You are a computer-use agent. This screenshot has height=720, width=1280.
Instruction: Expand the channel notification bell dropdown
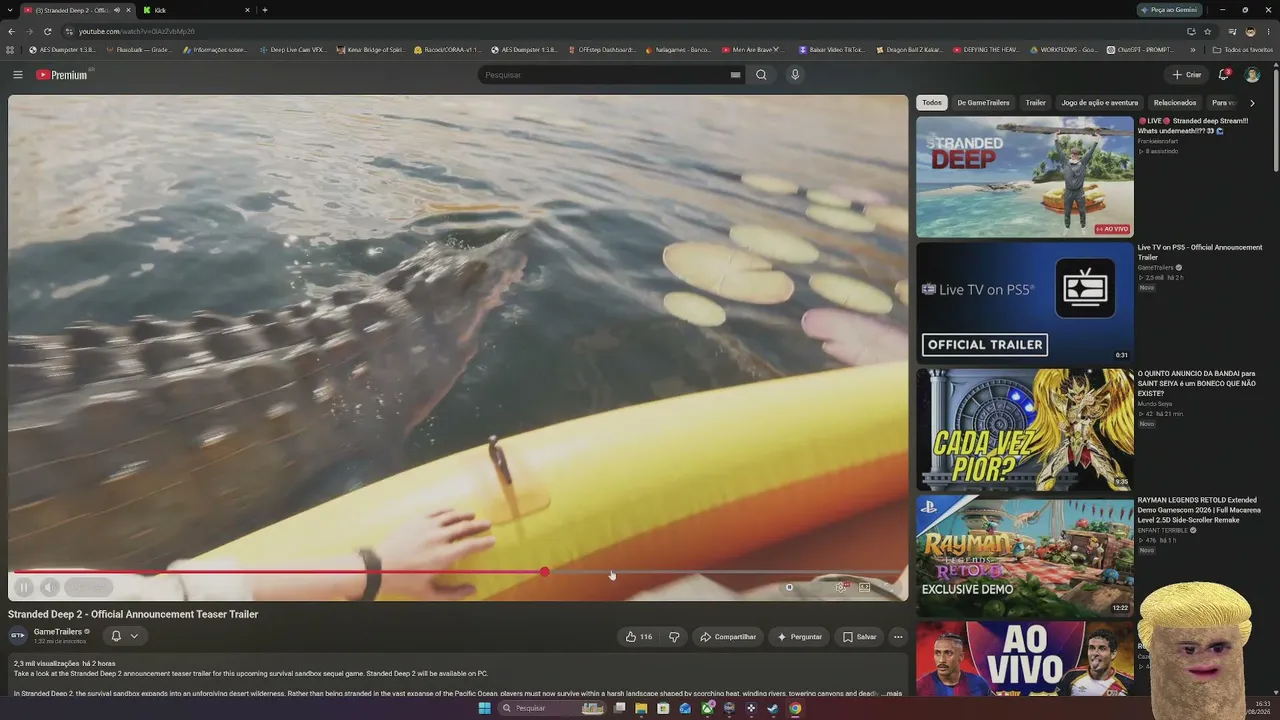click(124, 636)
